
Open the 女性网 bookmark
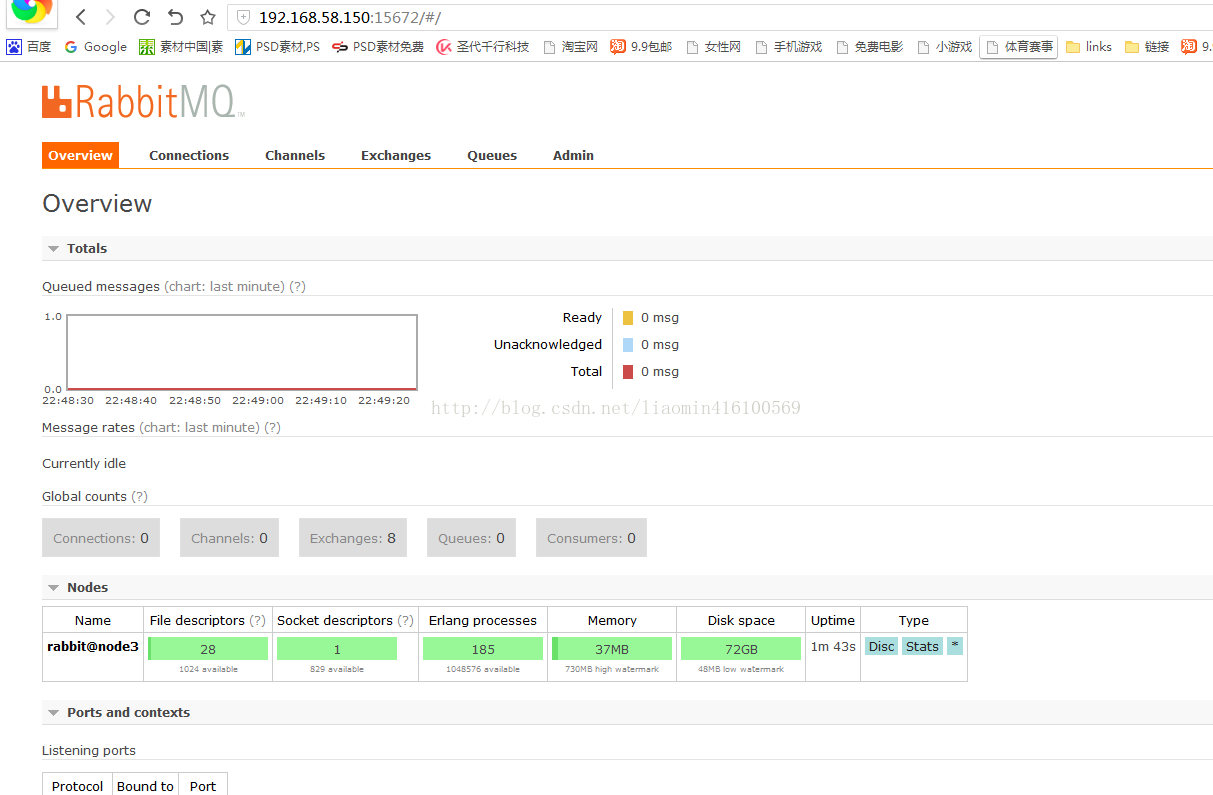[713, 47]
